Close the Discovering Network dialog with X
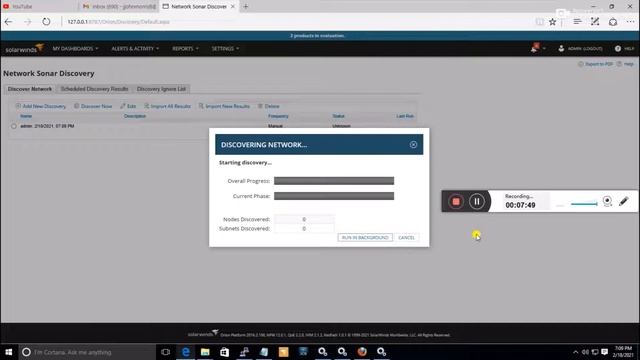This screenshot has width=640, height=360. 413,144
